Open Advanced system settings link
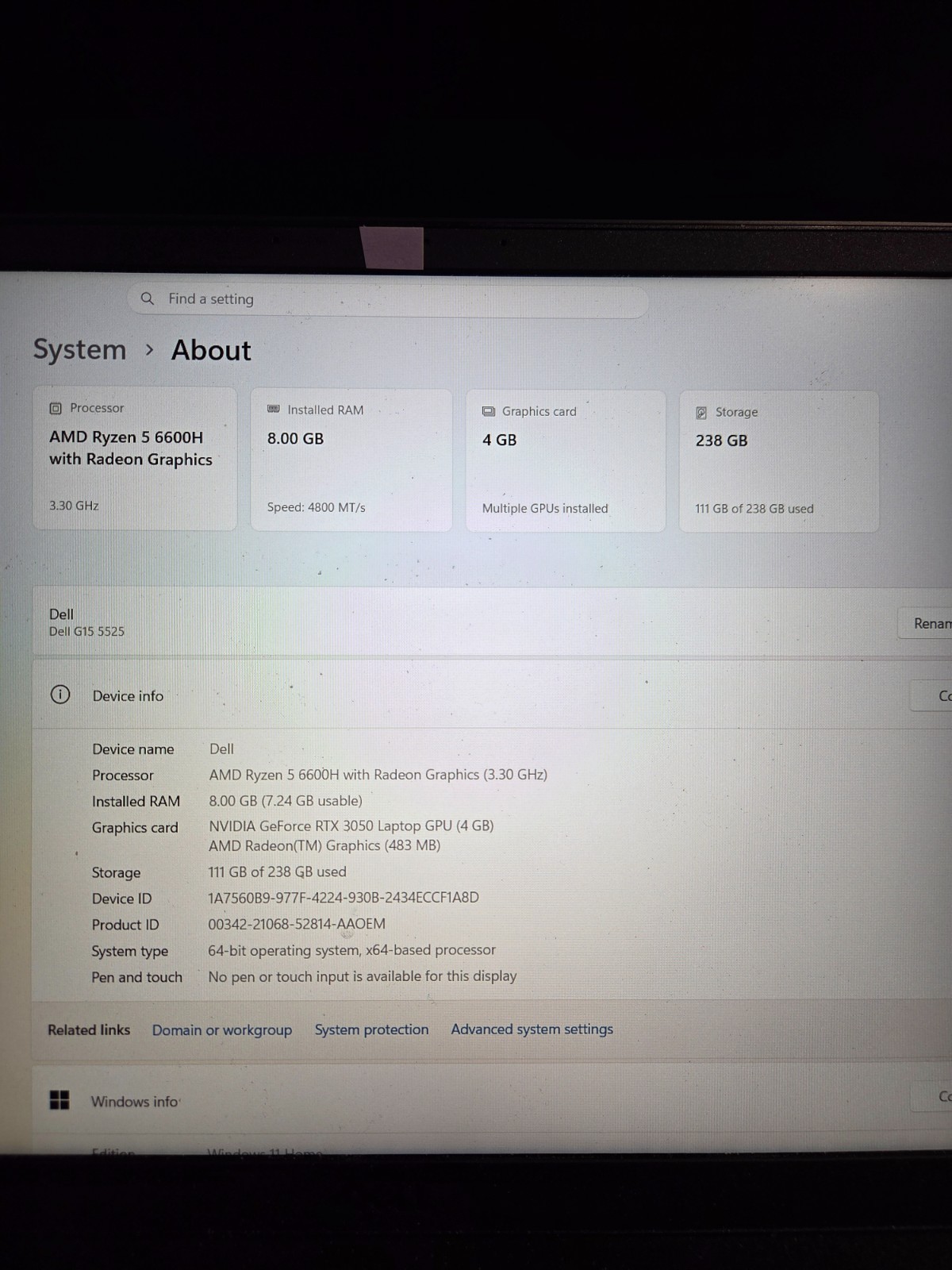Screen dimensions: 952x1270 point(532,1029)
